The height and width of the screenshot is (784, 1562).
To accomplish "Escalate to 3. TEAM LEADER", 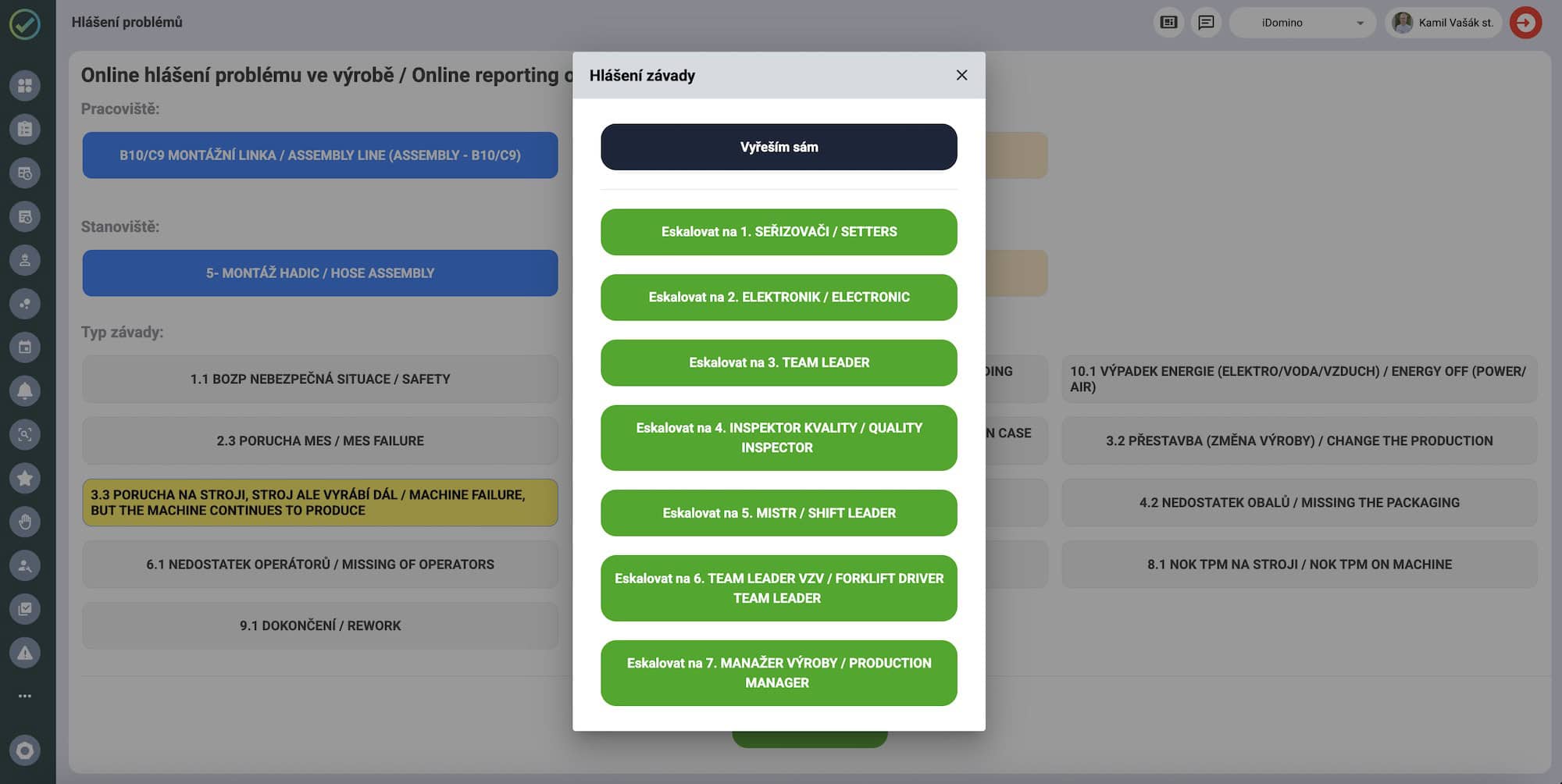I will pyautogui.click(x=779, y=363).
